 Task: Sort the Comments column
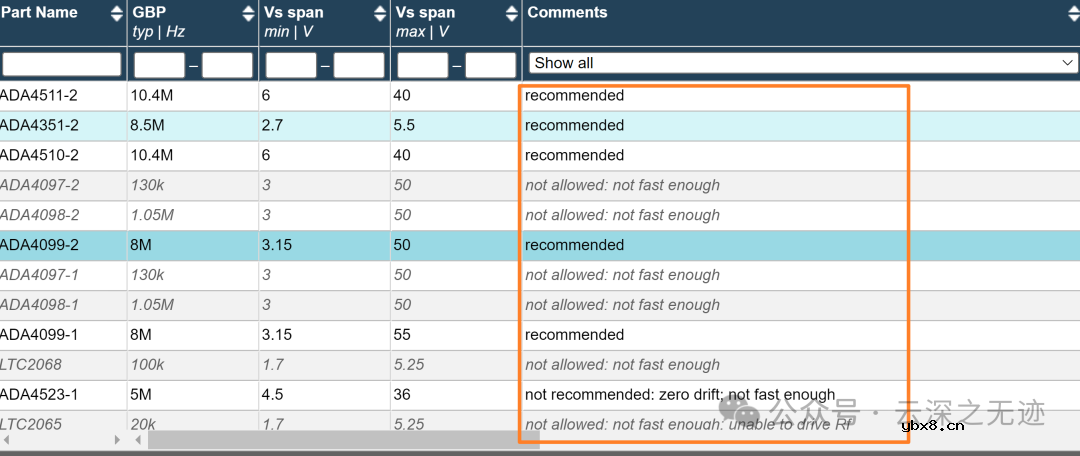[1069, 13]
